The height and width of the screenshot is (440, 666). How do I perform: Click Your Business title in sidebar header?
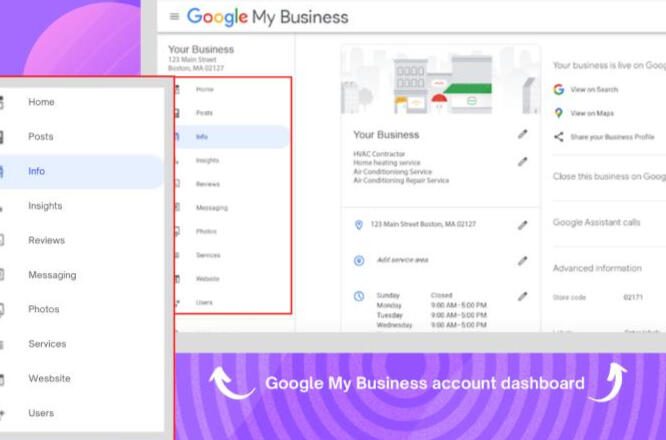pos(201,50)
